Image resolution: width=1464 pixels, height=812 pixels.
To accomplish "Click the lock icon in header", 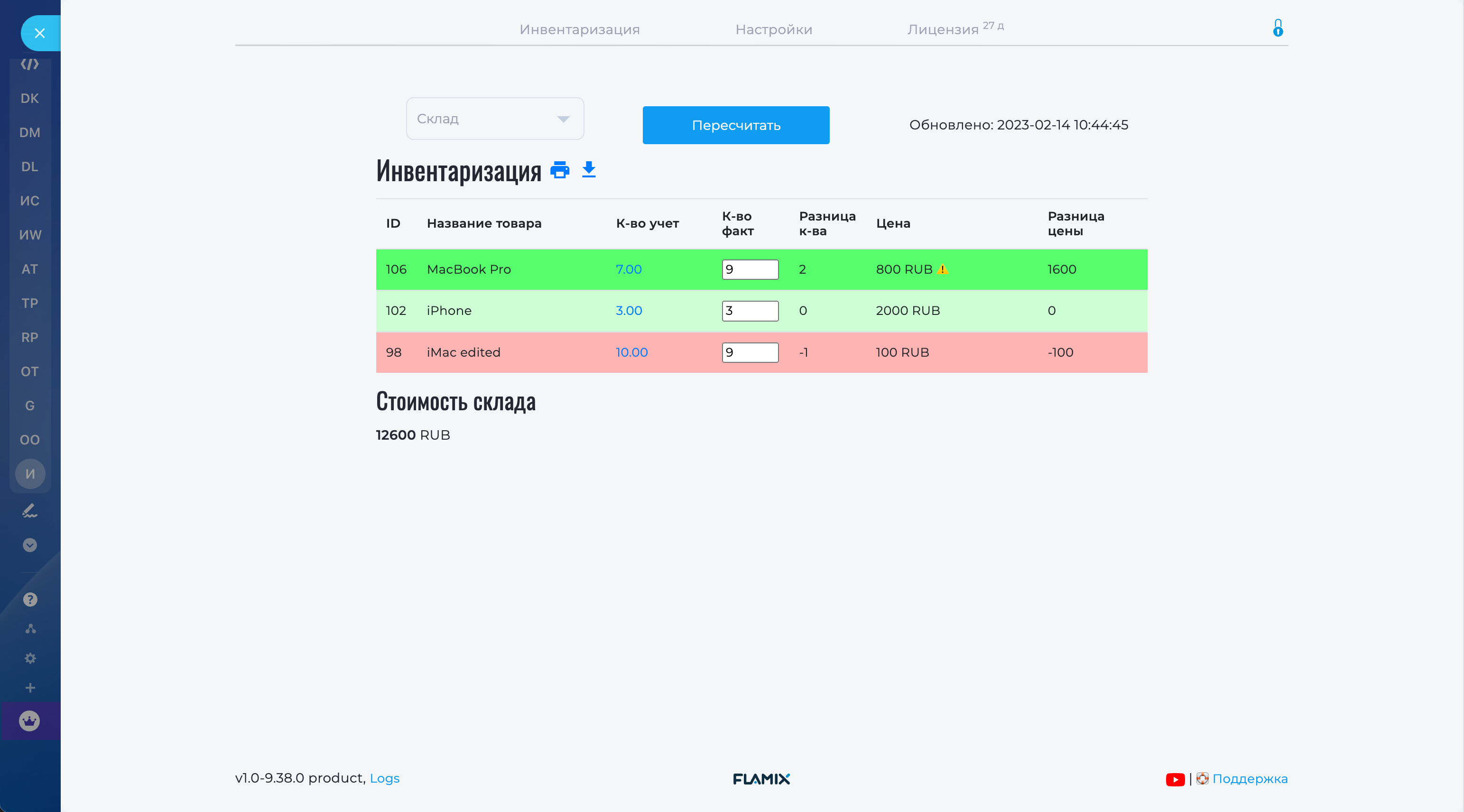I will tap(1278, 28).
